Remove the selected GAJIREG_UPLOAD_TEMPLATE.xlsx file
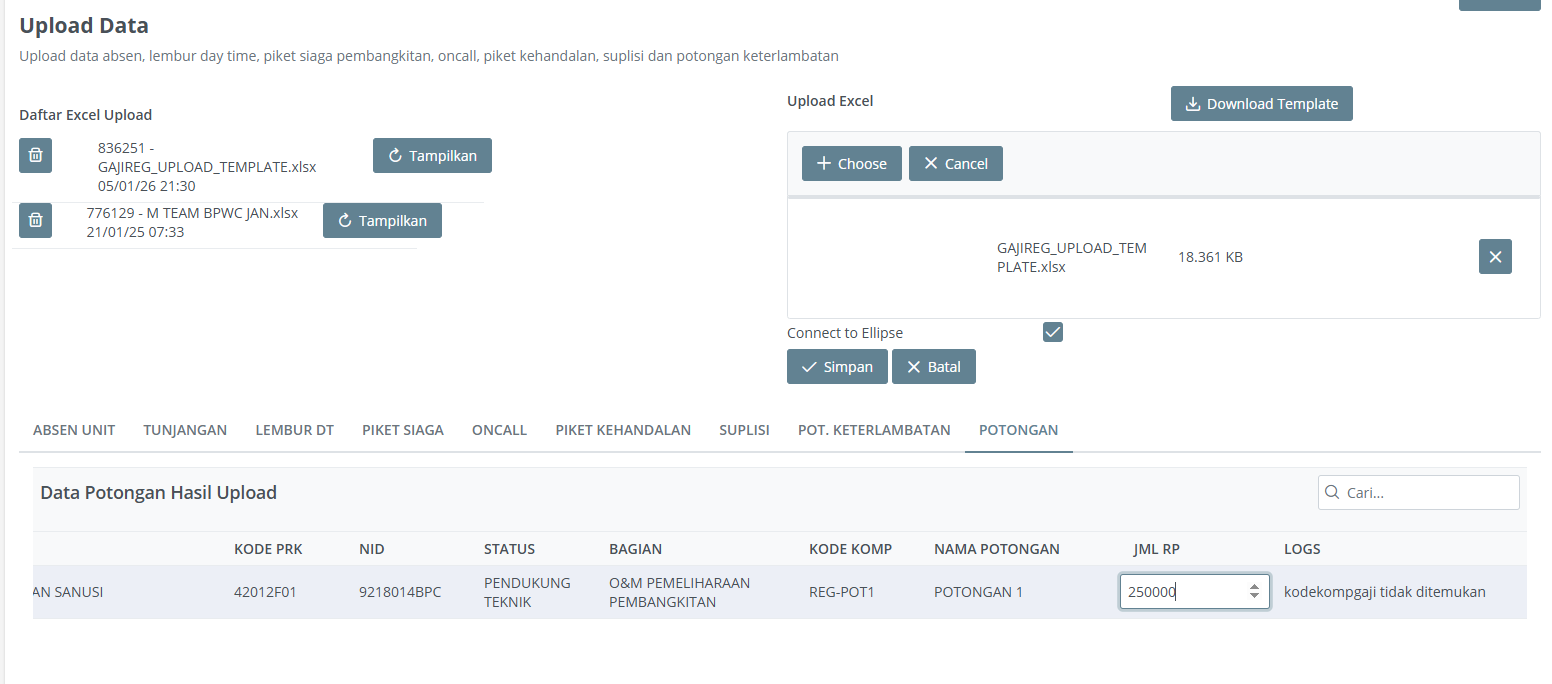Viewport: 1552px width, 684px height. 1495,257
